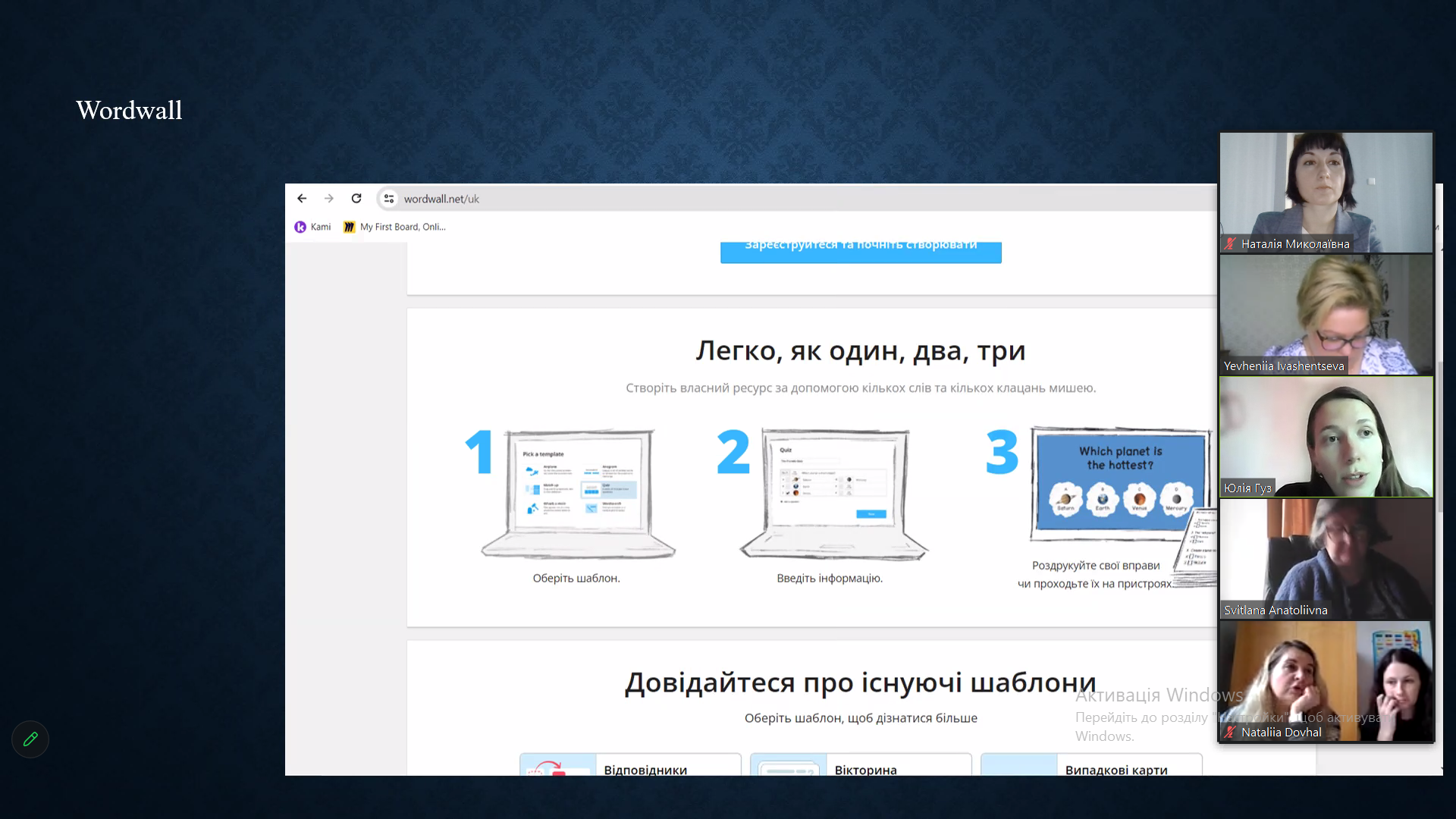Click the Wordwall slide title
Viewport: 1456px width, 819px height.
tap(129, 111)
